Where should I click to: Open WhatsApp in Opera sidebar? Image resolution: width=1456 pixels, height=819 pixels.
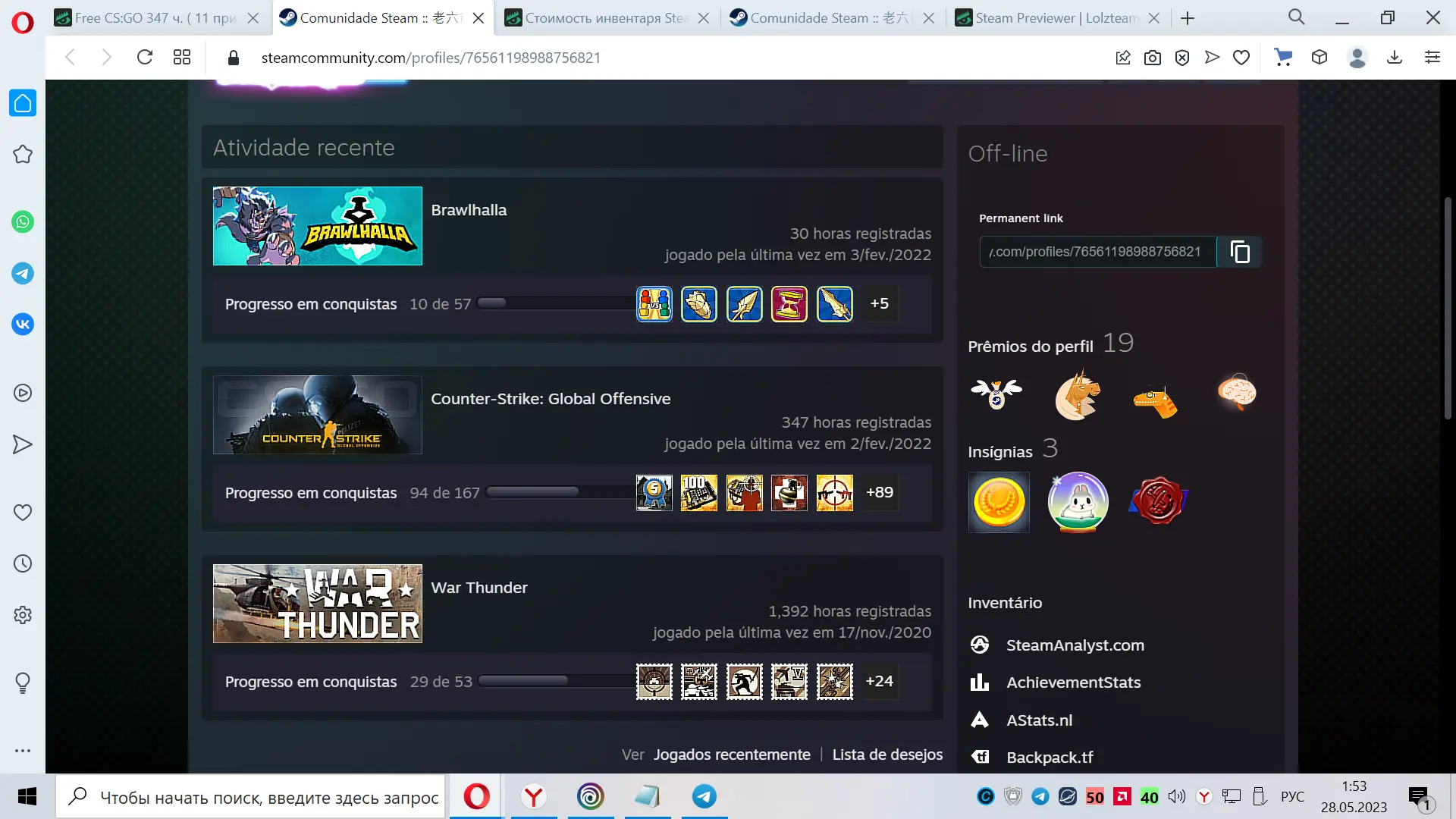pyautogui.click(x=23, y=222)
